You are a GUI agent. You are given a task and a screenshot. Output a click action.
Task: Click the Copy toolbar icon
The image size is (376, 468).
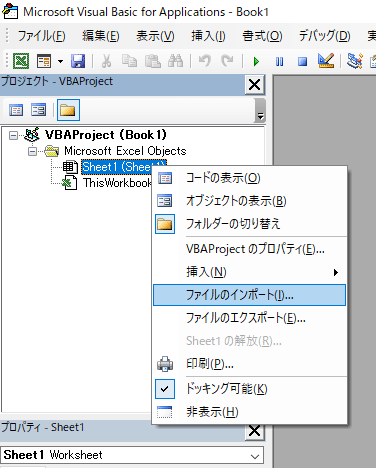pos(129,61)
